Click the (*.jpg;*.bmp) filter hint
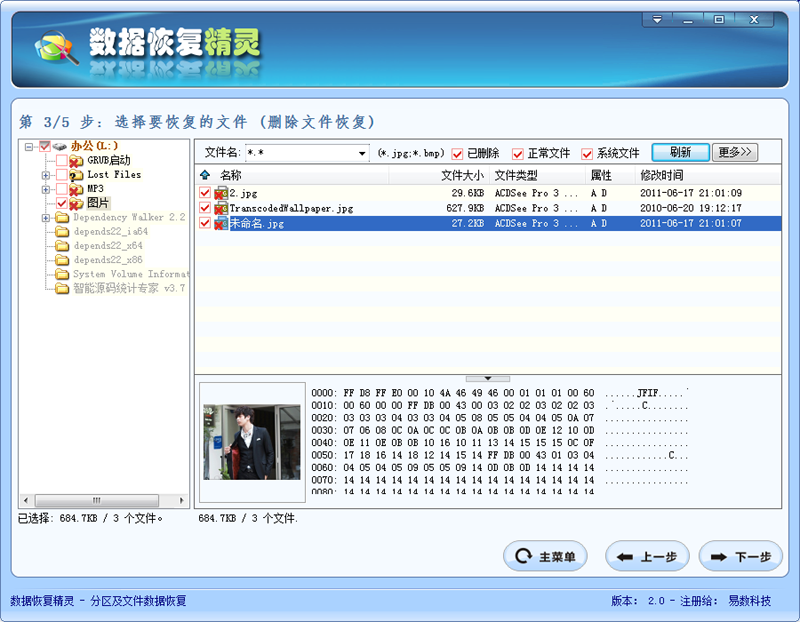The width and height of the screenshot is (800, 622). pos(411,153)
